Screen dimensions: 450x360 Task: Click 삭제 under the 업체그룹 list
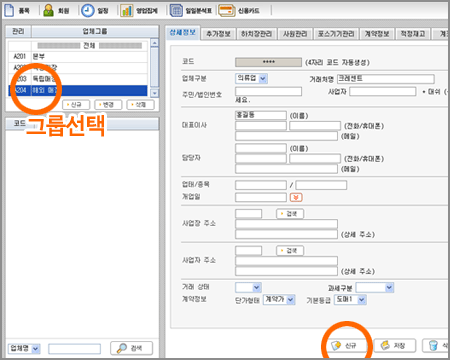[141, 105]
